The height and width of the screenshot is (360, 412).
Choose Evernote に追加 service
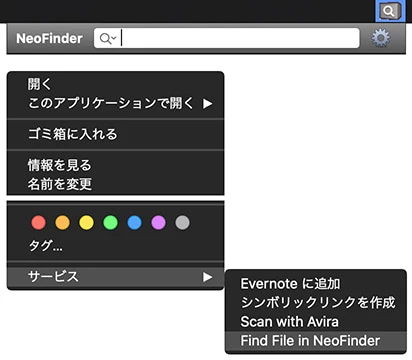(x=316, y=284)
